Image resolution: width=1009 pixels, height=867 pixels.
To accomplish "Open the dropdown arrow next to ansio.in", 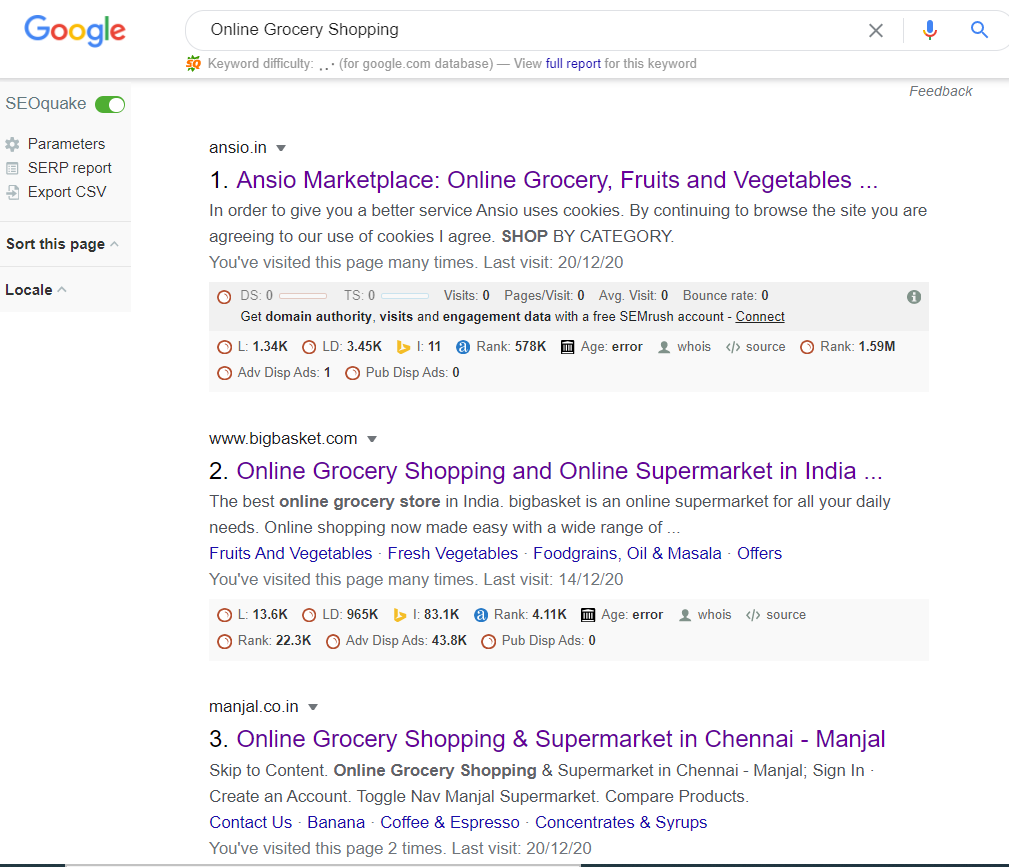I will click(281, 148).
